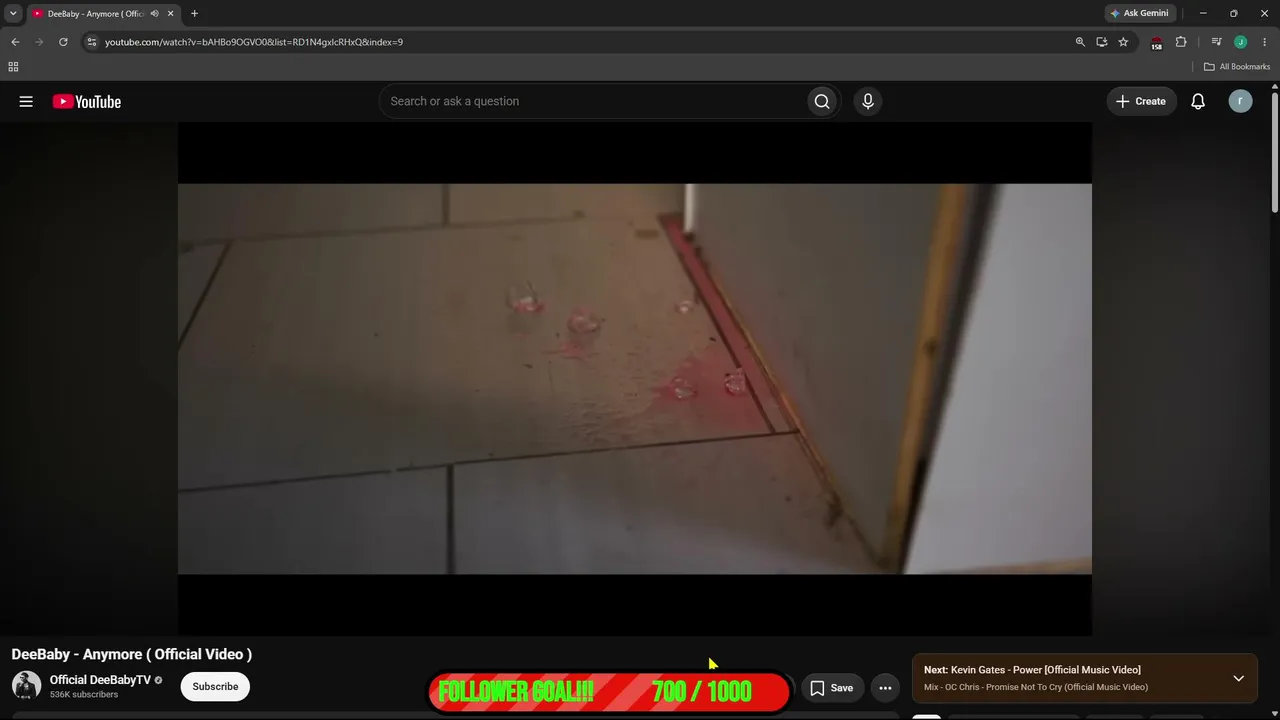The width and height of the screenshot is (1280, 720).
Task: Open the media controls icon
Action: click(1216, 42)
